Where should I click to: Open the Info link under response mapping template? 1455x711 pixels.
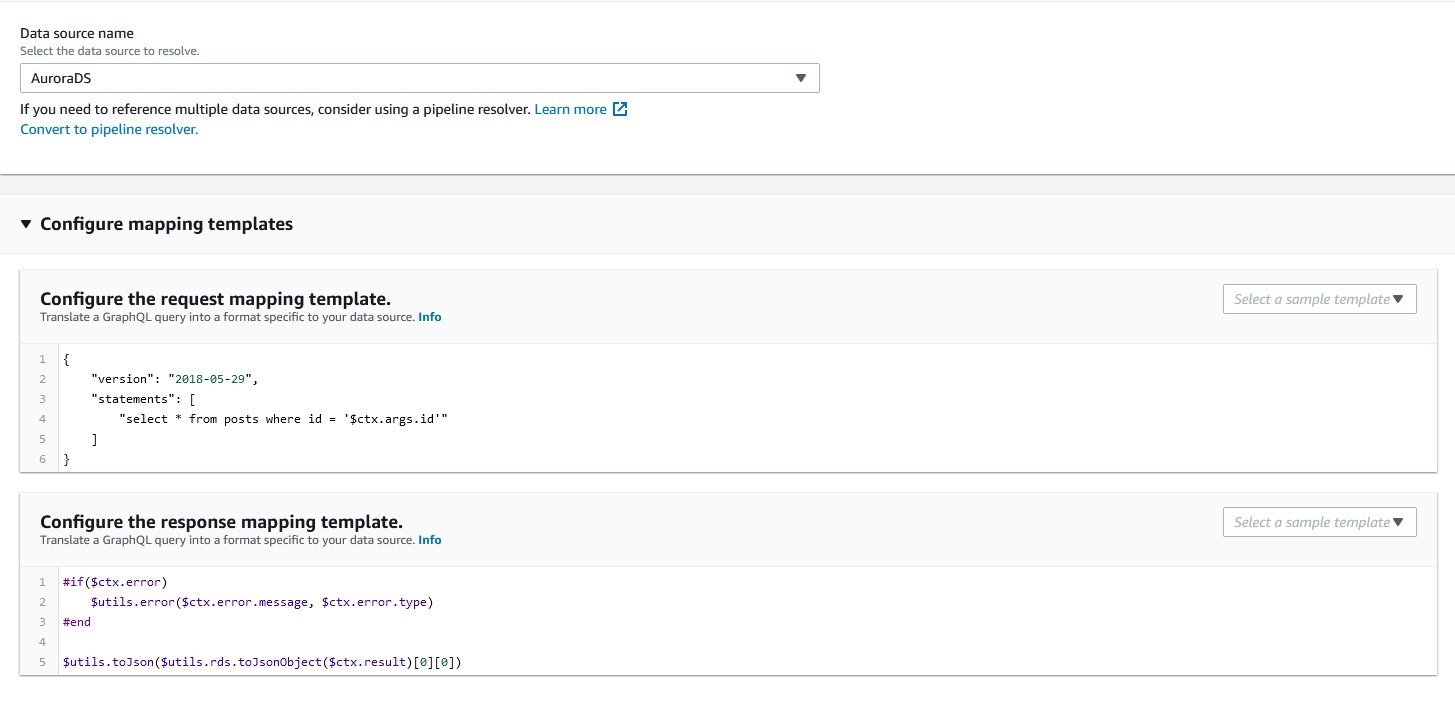click(x=429, y=540)
